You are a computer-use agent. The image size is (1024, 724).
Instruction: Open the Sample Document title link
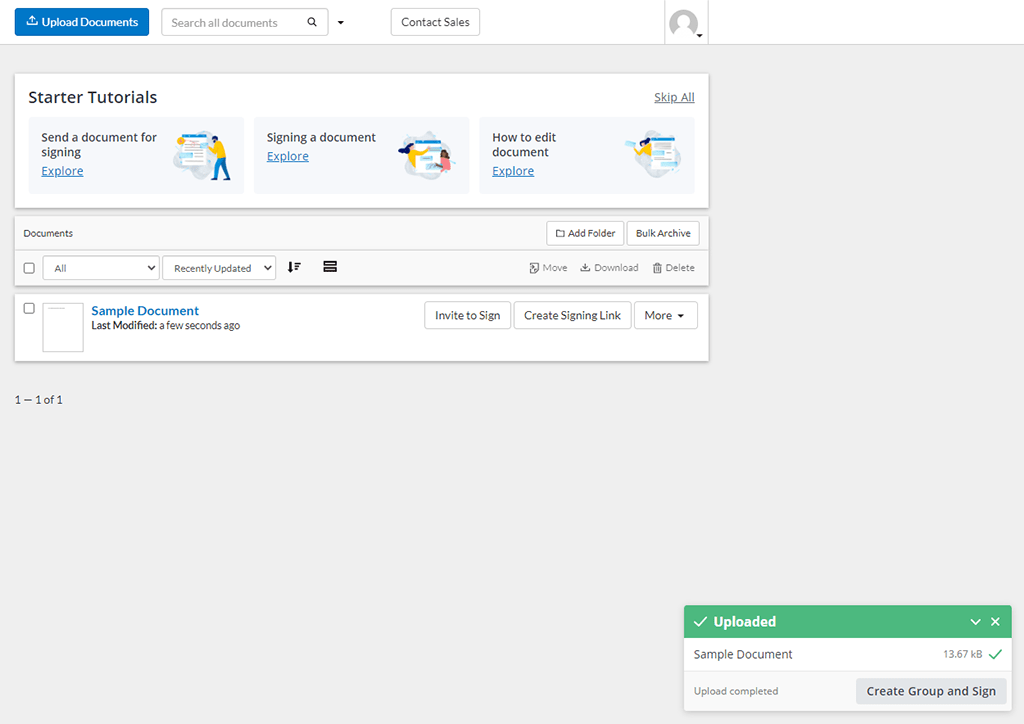[145, 311]
